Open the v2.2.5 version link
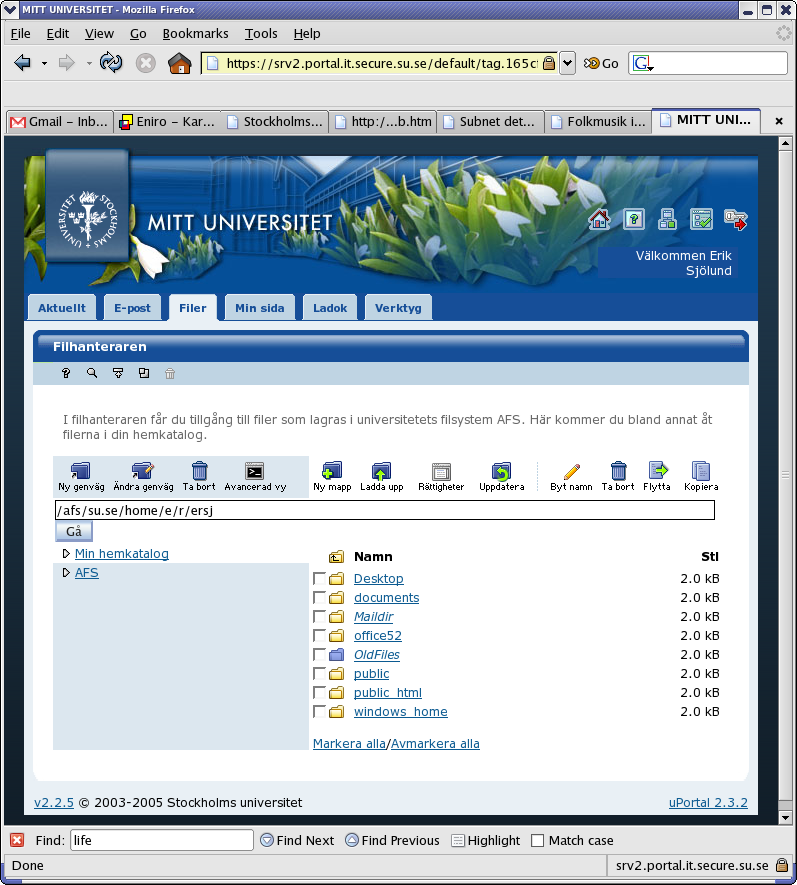This screenshot has width=797, height=885. click(54, 802)
